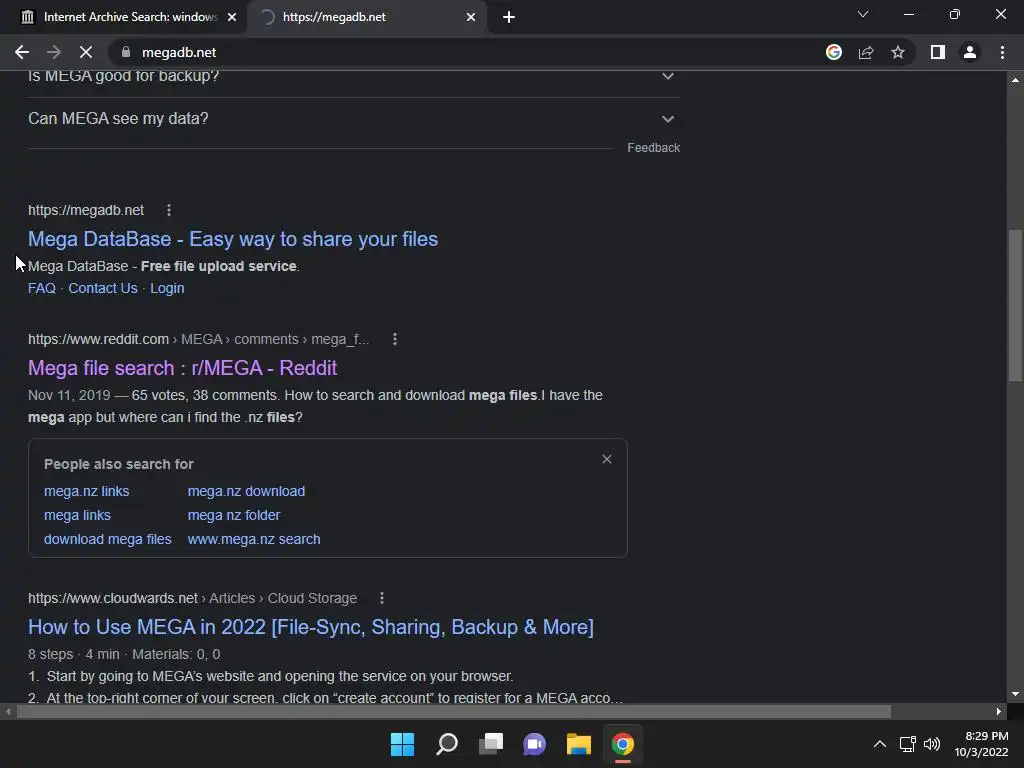Open the Contact Us sitelink

[x=103, y=288]
